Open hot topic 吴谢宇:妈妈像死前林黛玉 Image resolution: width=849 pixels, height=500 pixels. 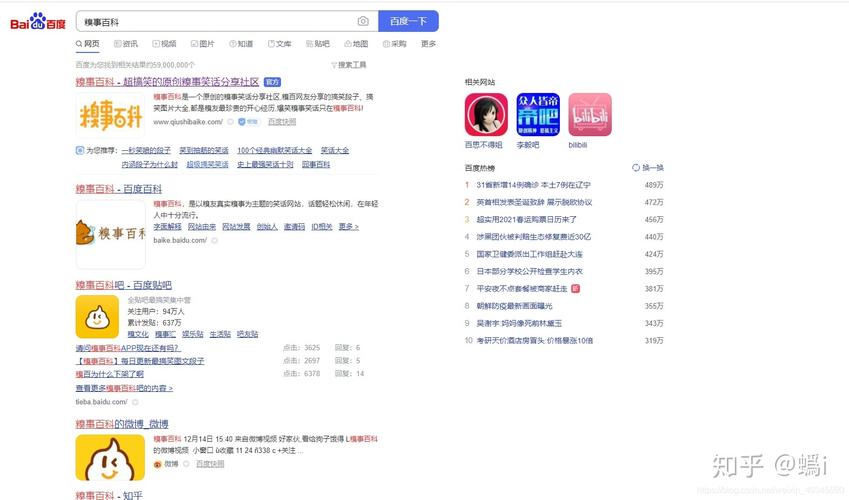[519, 323]
